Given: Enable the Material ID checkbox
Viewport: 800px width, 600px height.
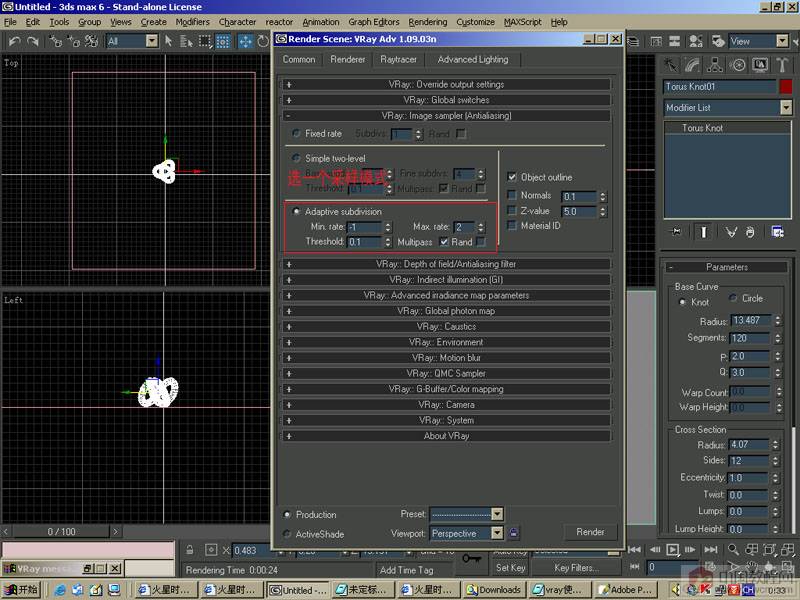Looking at the screenshot, I should tap(512, 225).
